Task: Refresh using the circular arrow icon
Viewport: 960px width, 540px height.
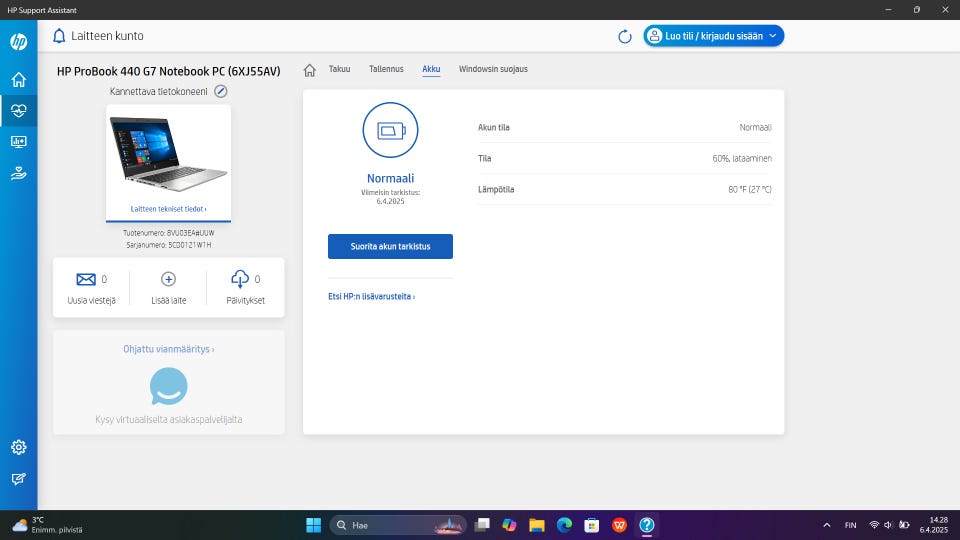Action: click(x=625, y=36)
